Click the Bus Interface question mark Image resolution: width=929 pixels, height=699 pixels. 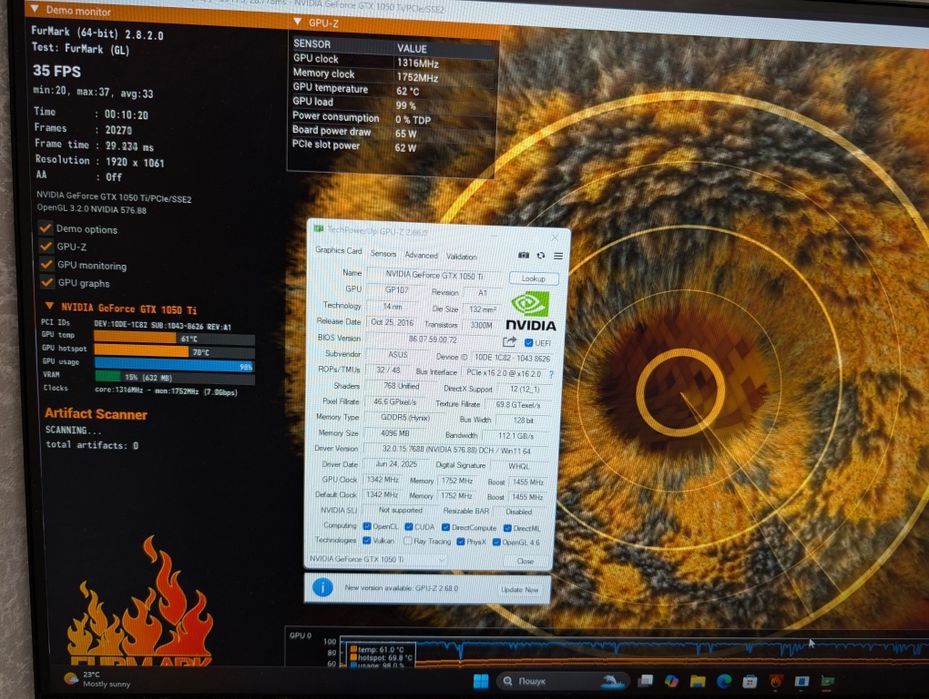coord(552,374)
